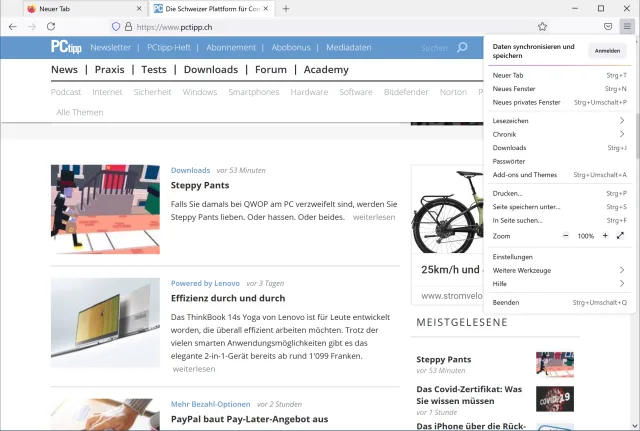Click the Steppy Pants article thumbnail

(x=105, y=209)
